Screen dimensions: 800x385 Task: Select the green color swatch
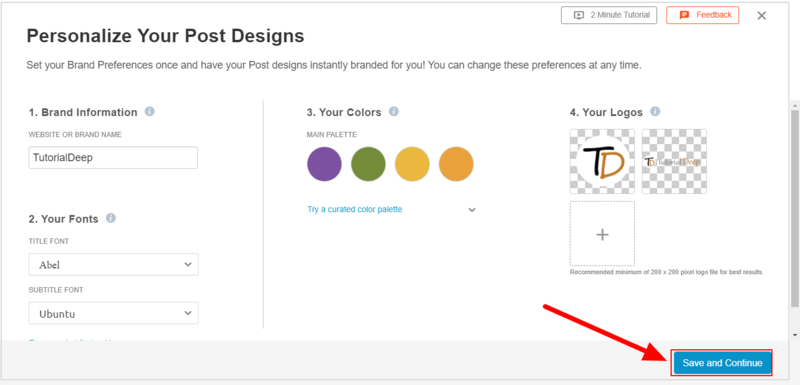point(368,164)
